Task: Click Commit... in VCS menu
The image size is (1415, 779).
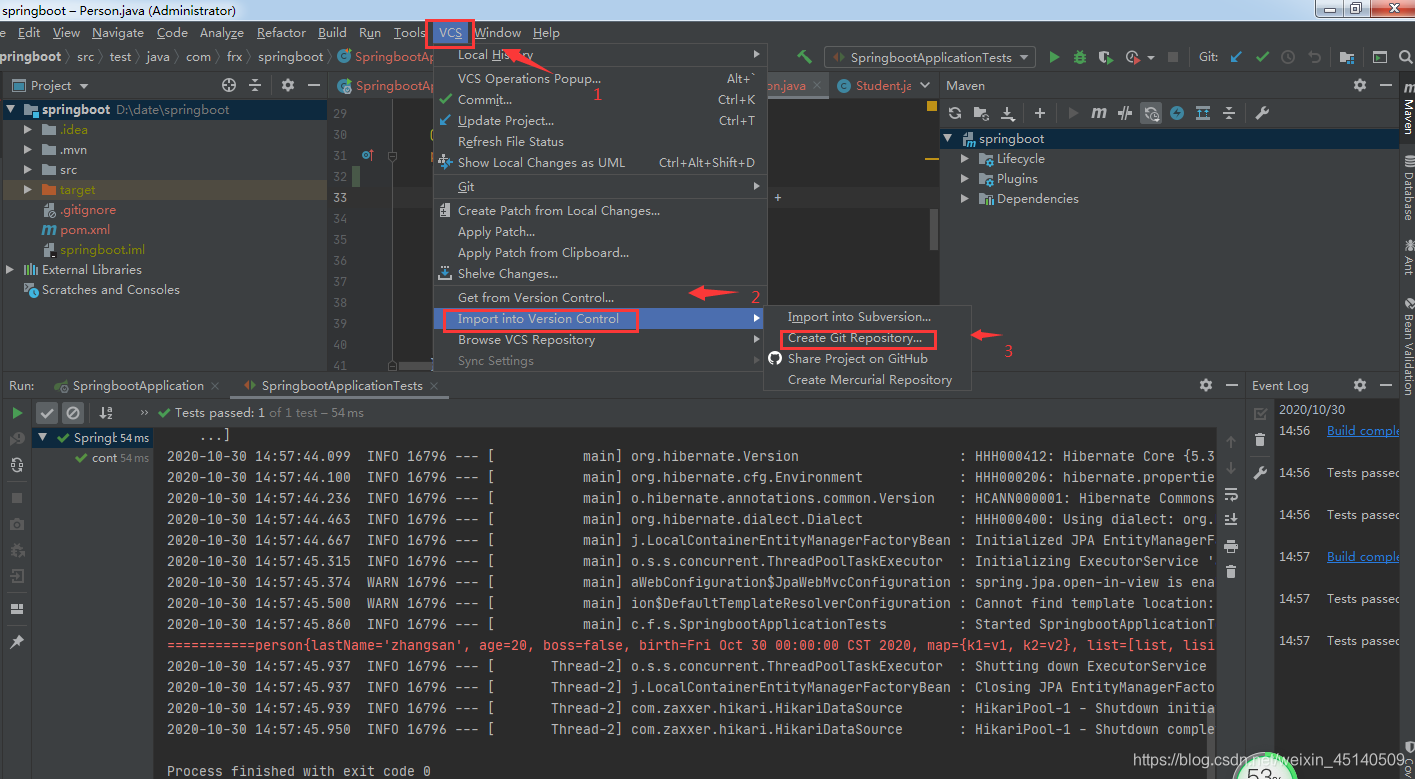Action: pos(485,100)
